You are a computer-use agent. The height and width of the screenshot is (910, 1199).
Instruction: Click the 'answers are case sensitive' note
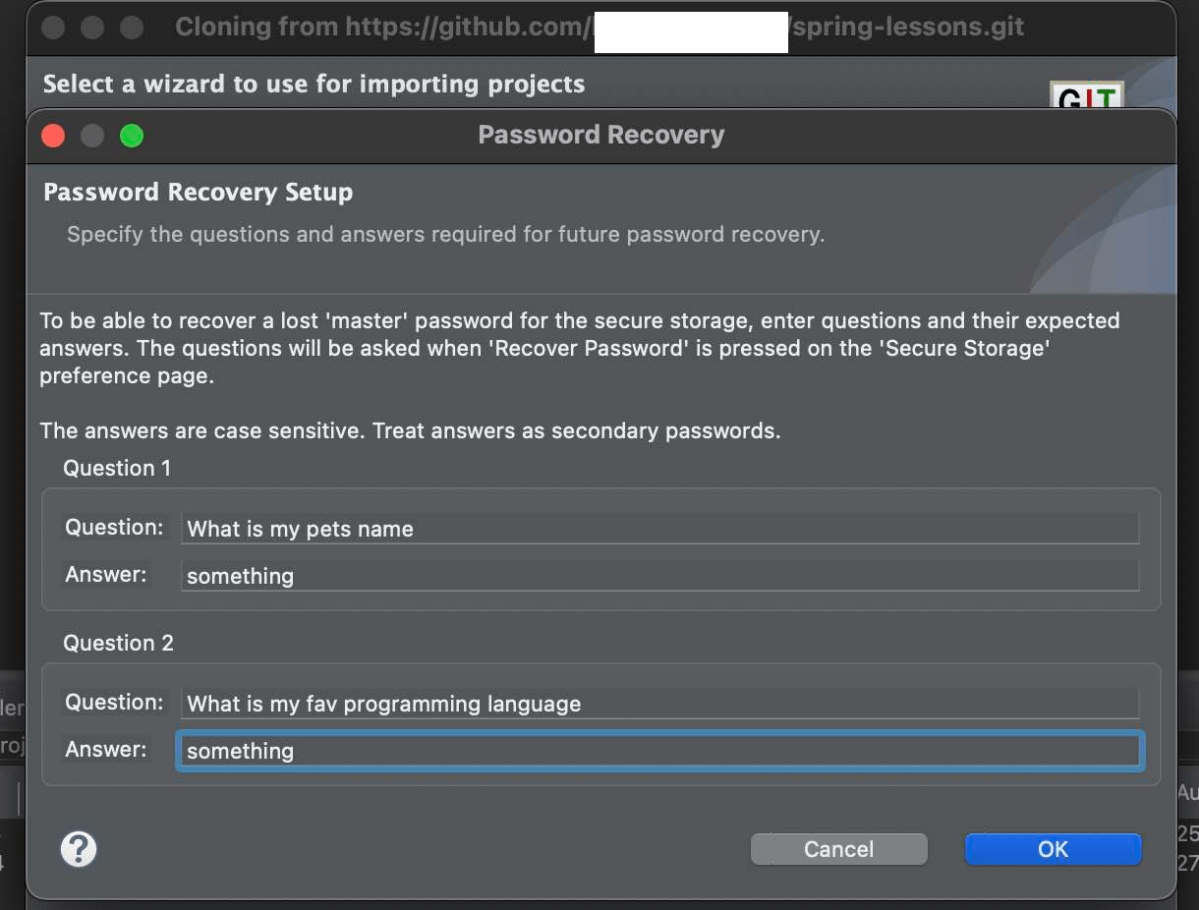410,431
